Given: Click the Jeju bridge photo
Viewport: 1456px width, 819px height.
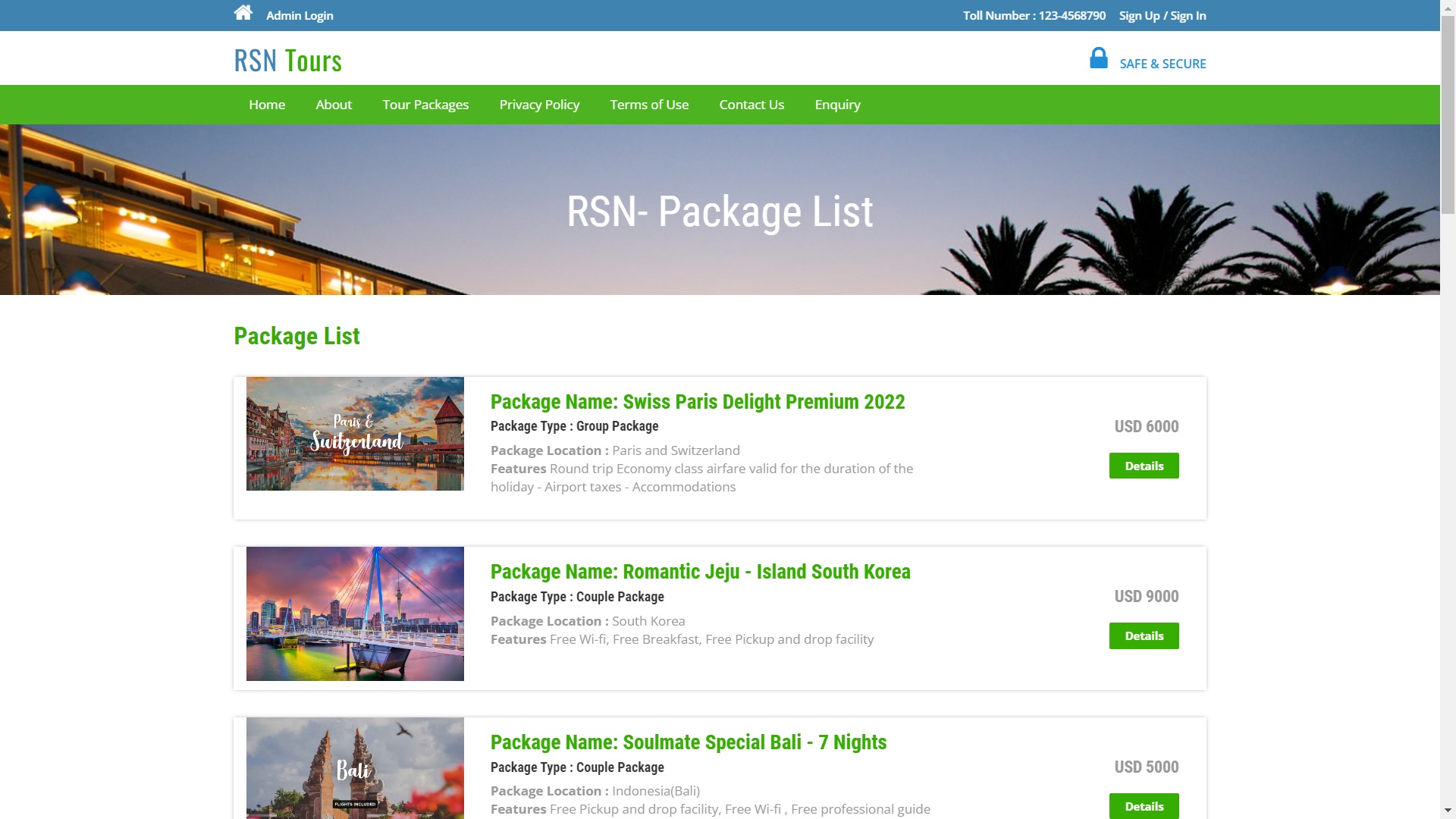Looking at the screenshot, I should [354, 613].
